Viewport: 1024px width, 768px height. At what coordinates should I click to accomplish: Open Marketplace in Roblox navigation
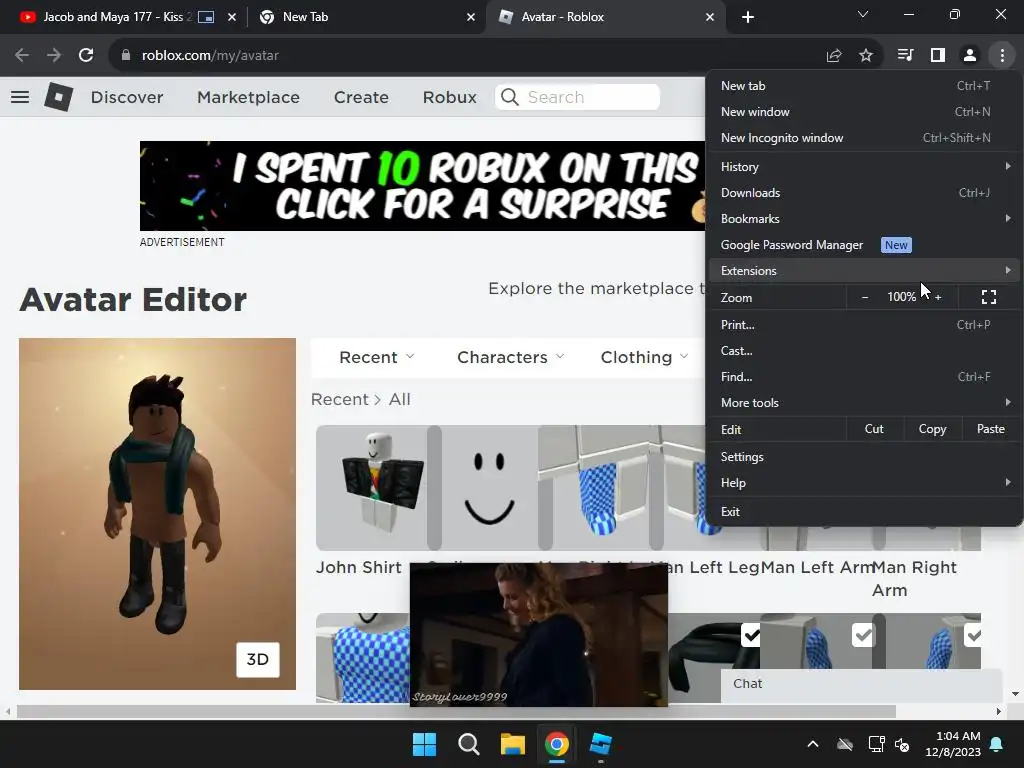(248, 97)
